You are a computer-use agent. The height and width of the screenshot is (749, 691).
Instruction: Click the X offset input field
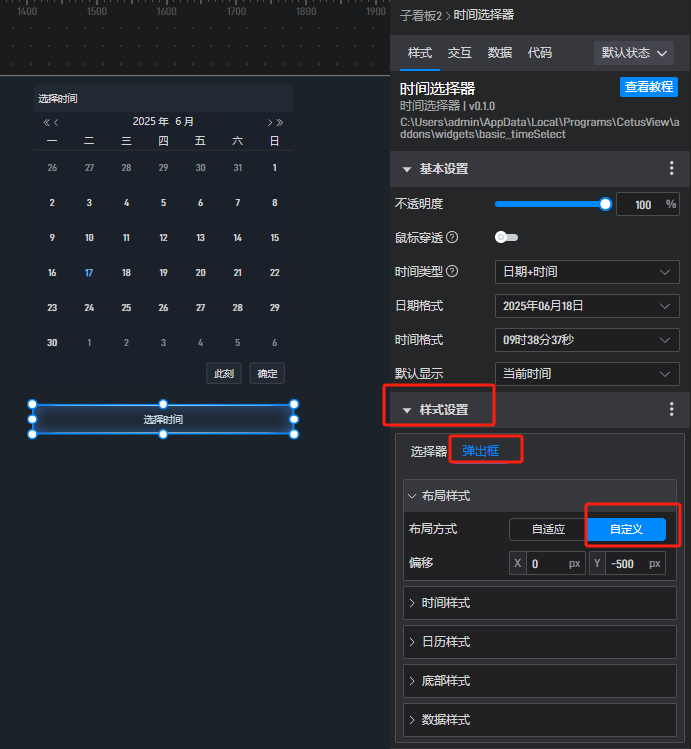[x=547, y=564]
